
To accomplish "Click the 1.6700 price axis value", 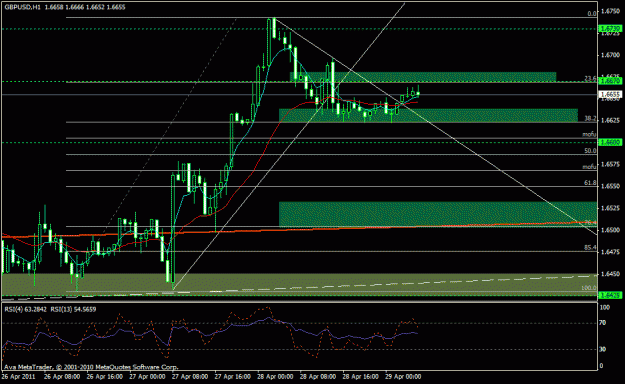I will (x=610, y=55).
